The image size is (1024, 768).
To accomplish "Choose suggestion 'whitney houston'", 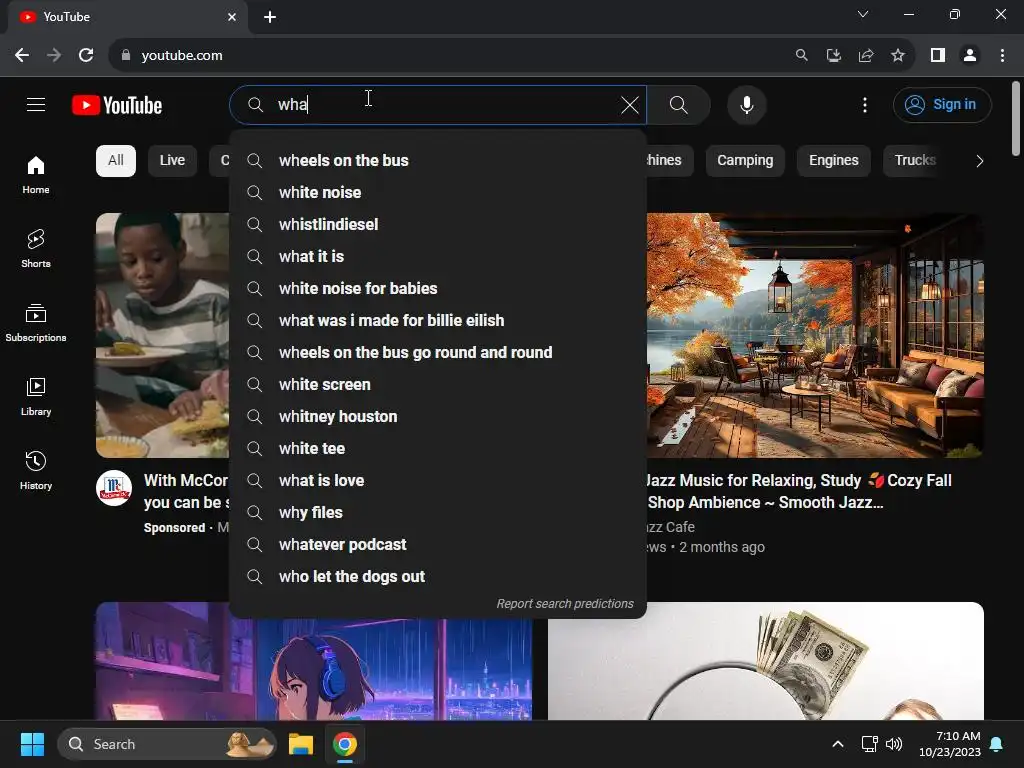I will click(438, 416).
